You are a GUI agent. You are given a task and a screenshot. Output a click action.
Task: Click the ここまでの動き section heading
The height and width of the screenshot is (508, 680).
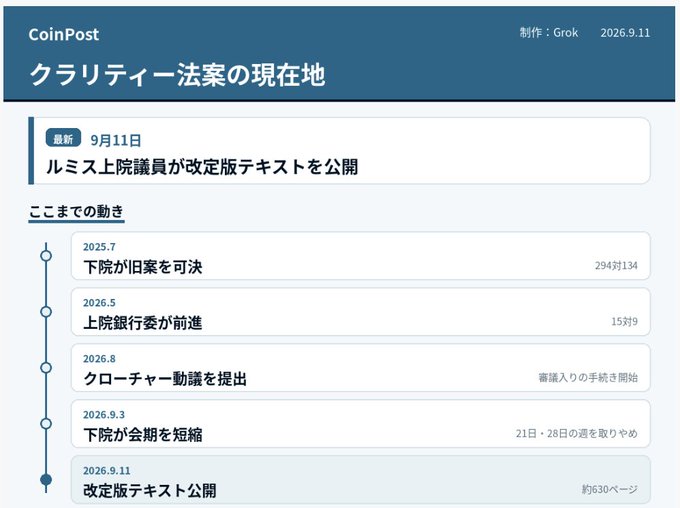(76, 212)
